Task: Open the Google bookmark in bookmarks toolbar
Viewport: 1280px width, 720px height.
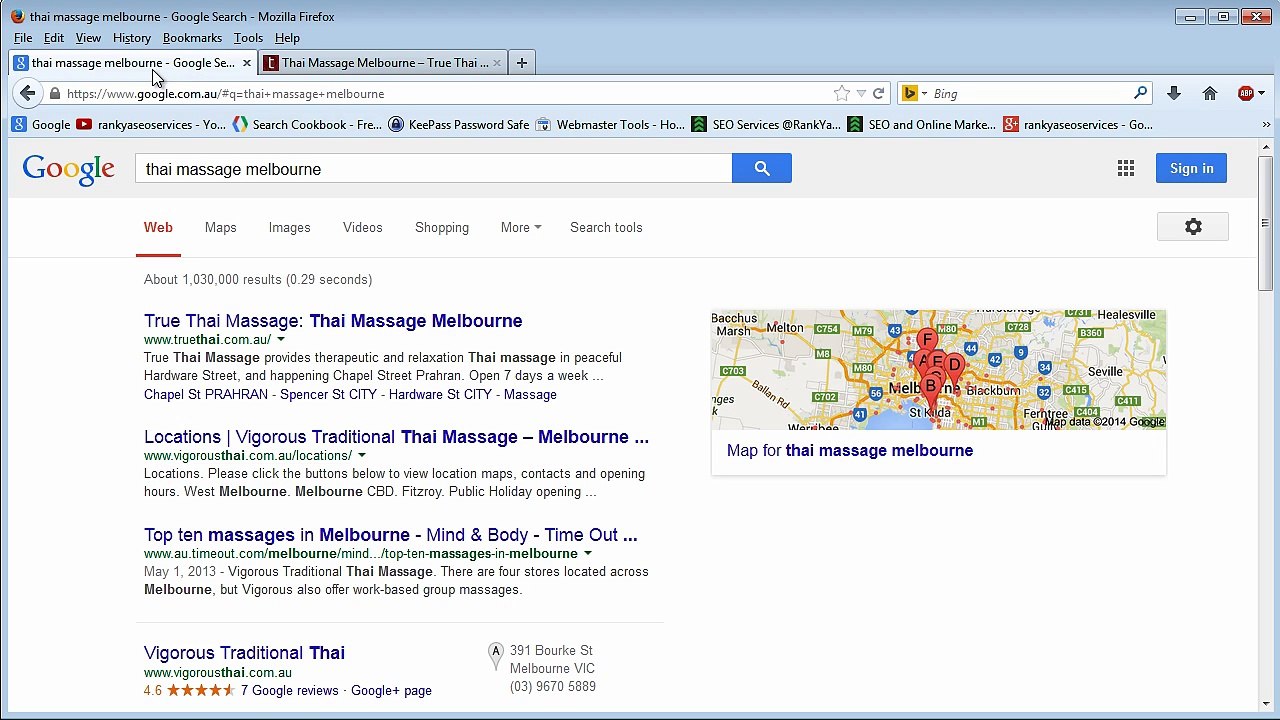Action: 41,125
